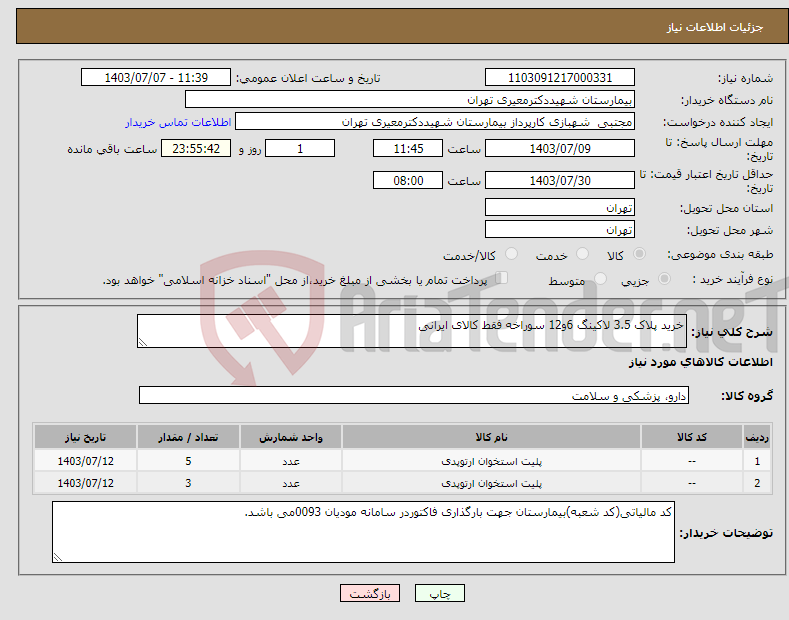This screenshot has width=789, height=620.
Task: Click row 2 need date 1403/07/12
Action: [86, 483]
